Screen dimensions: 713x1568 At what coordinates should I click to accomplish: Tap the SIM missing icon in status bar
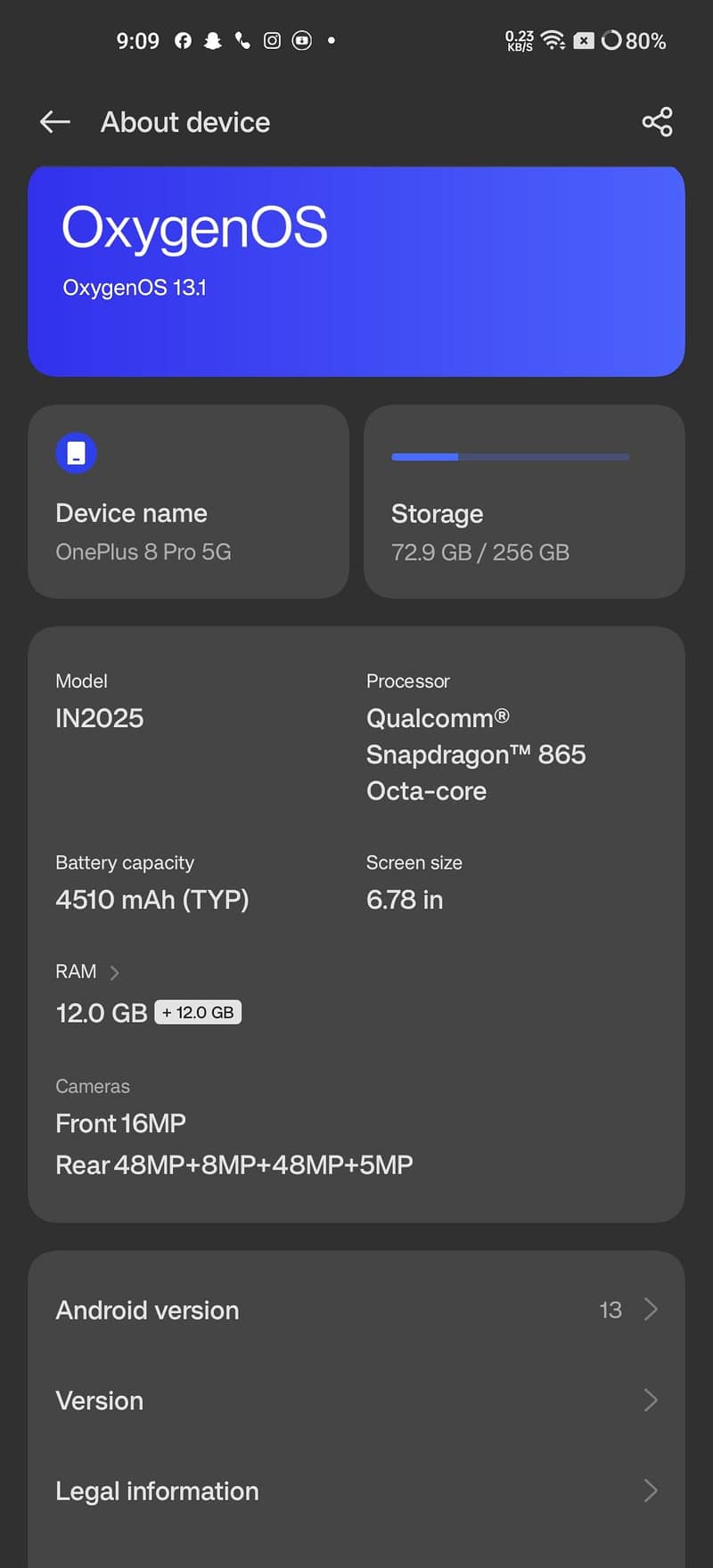(584, 40)
